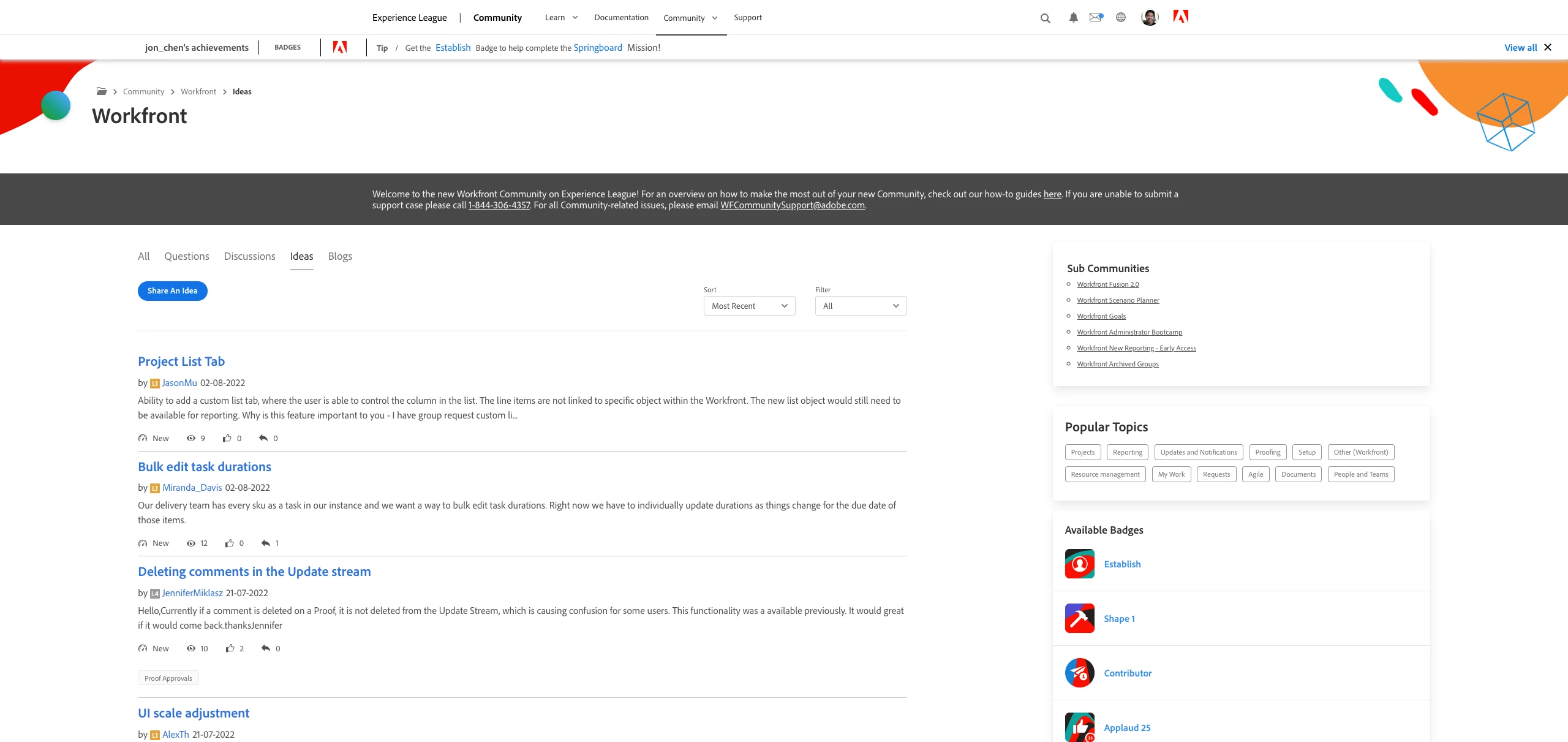Like the Deleting comments idea
1568x742 pixels.
[230, 648]
